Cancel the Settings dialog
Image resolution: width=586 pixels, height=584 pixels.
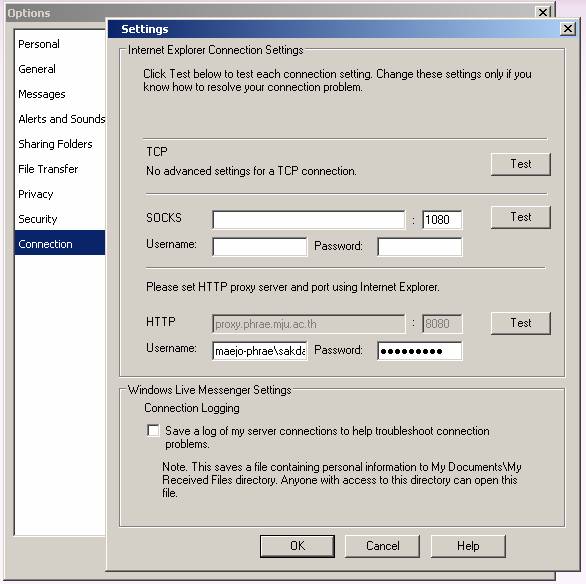382,546
